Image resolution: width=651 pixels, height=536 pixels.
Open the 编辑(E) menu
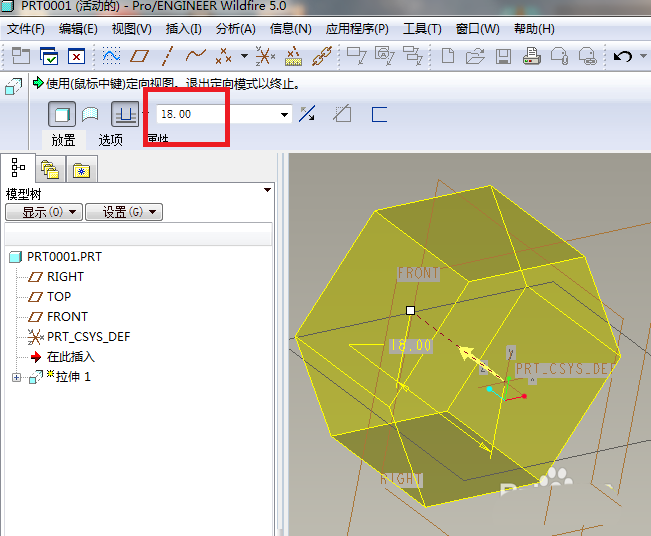[78, 29]
